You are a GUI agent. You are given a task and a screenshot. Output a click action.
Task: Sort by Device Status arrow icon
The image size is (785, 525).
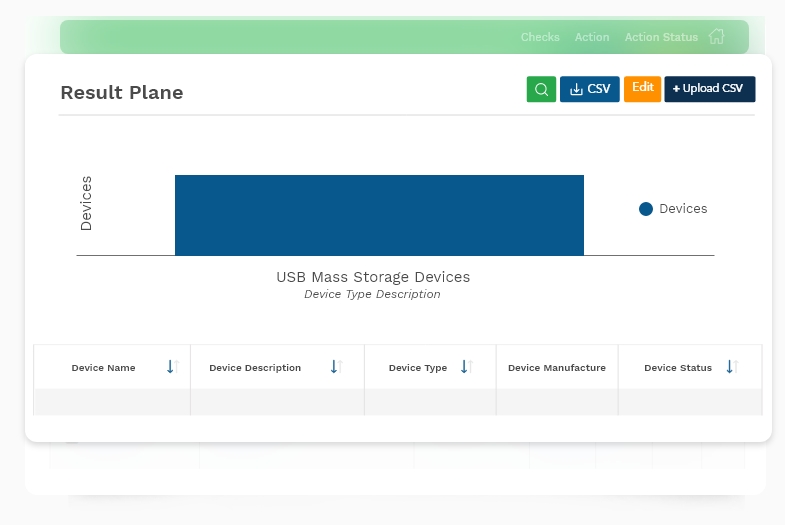(x=732, y=367)
